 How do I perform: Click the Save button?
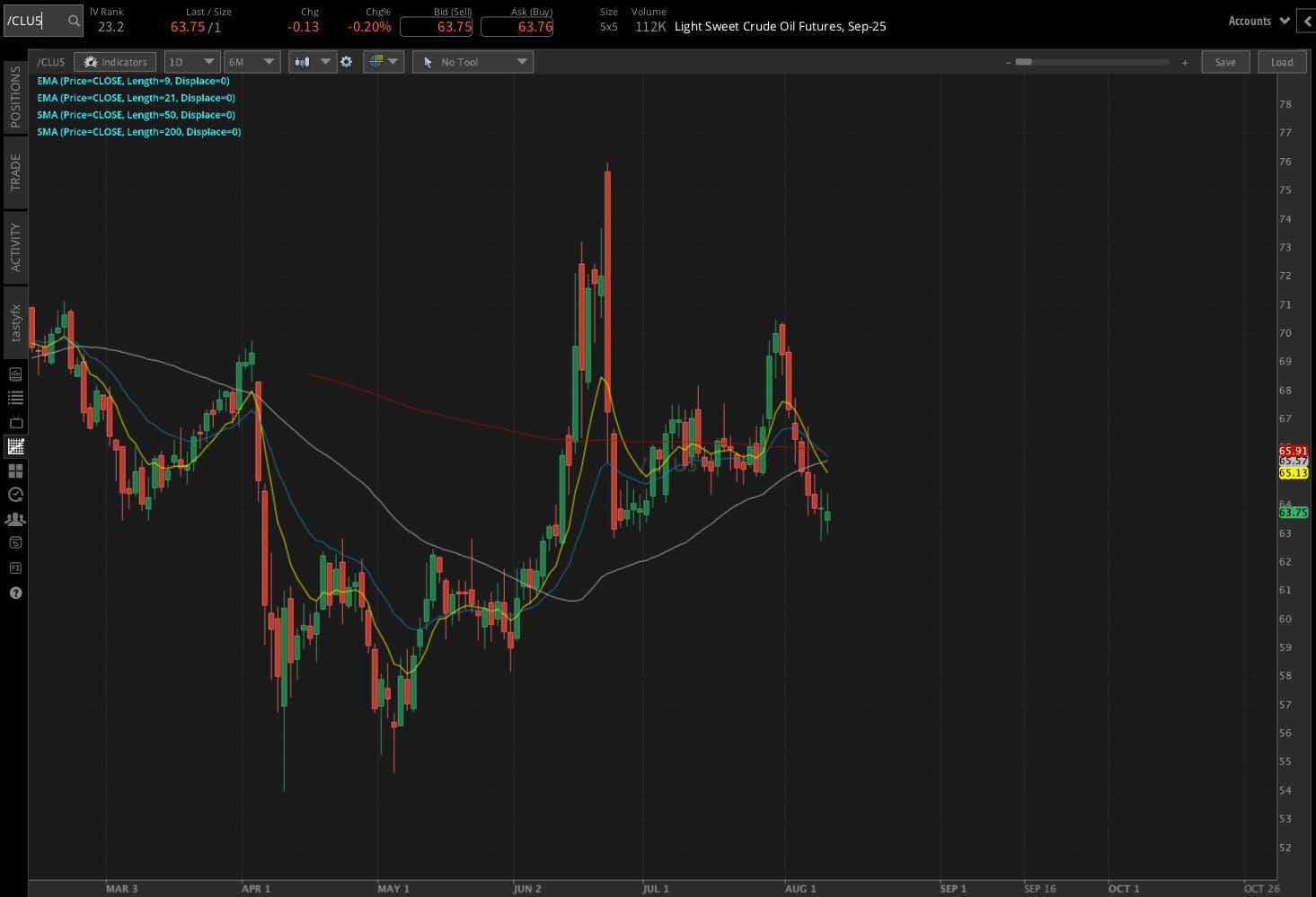(1224, 61)
